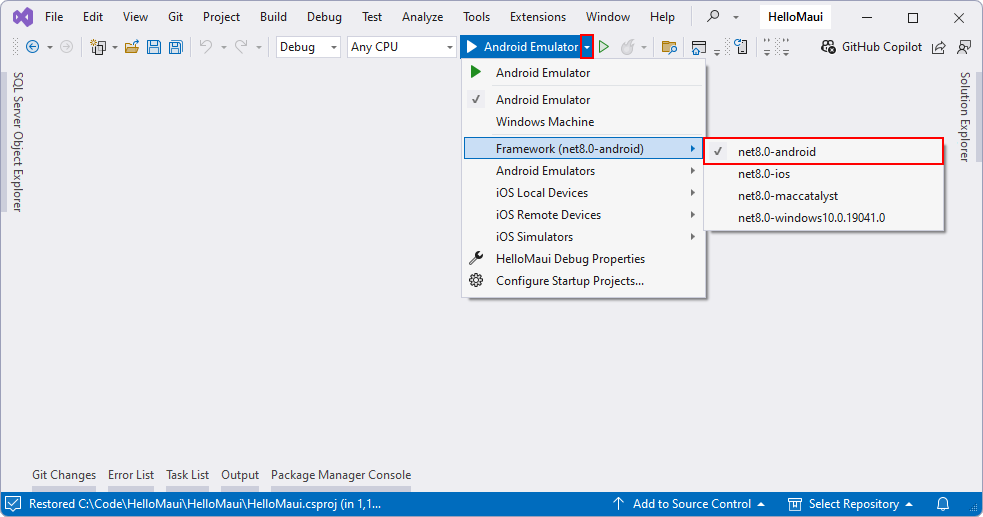This screenshot has height=517, width=983.
Task: Click the Feedback person icon
Action: pos(964,47)
